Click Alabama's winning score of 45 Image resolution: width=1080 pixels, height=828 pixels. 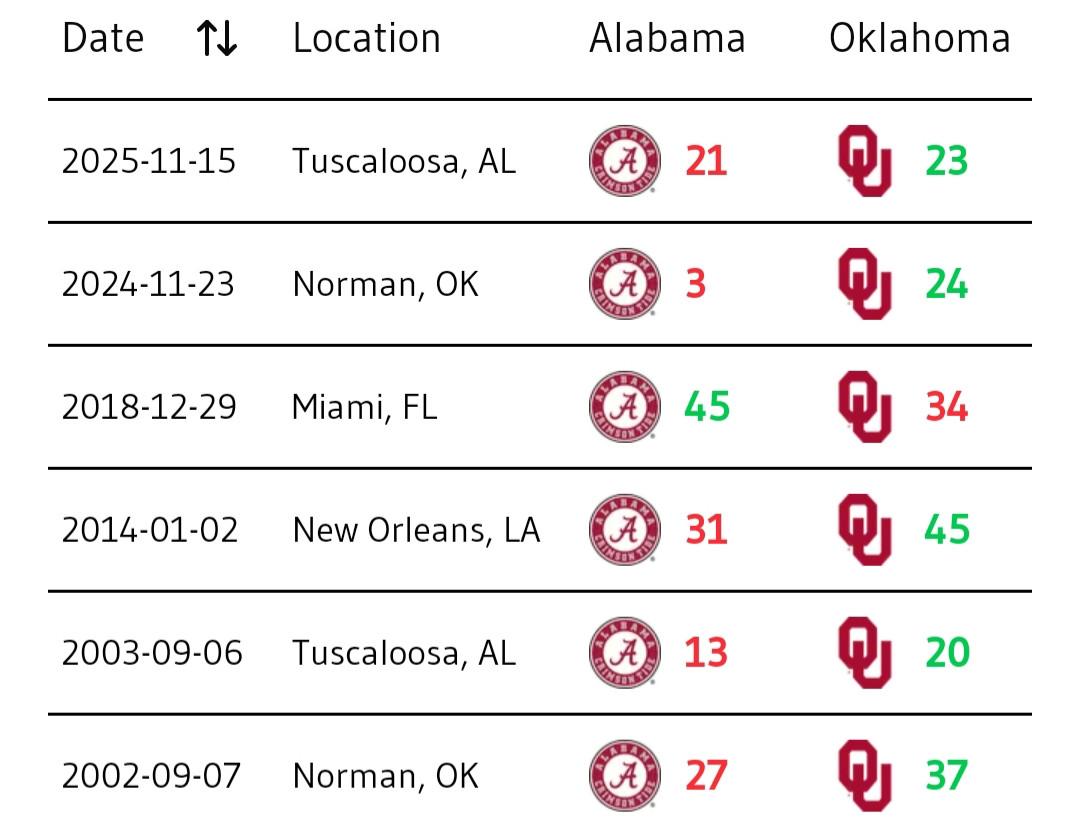pos(707,407)
